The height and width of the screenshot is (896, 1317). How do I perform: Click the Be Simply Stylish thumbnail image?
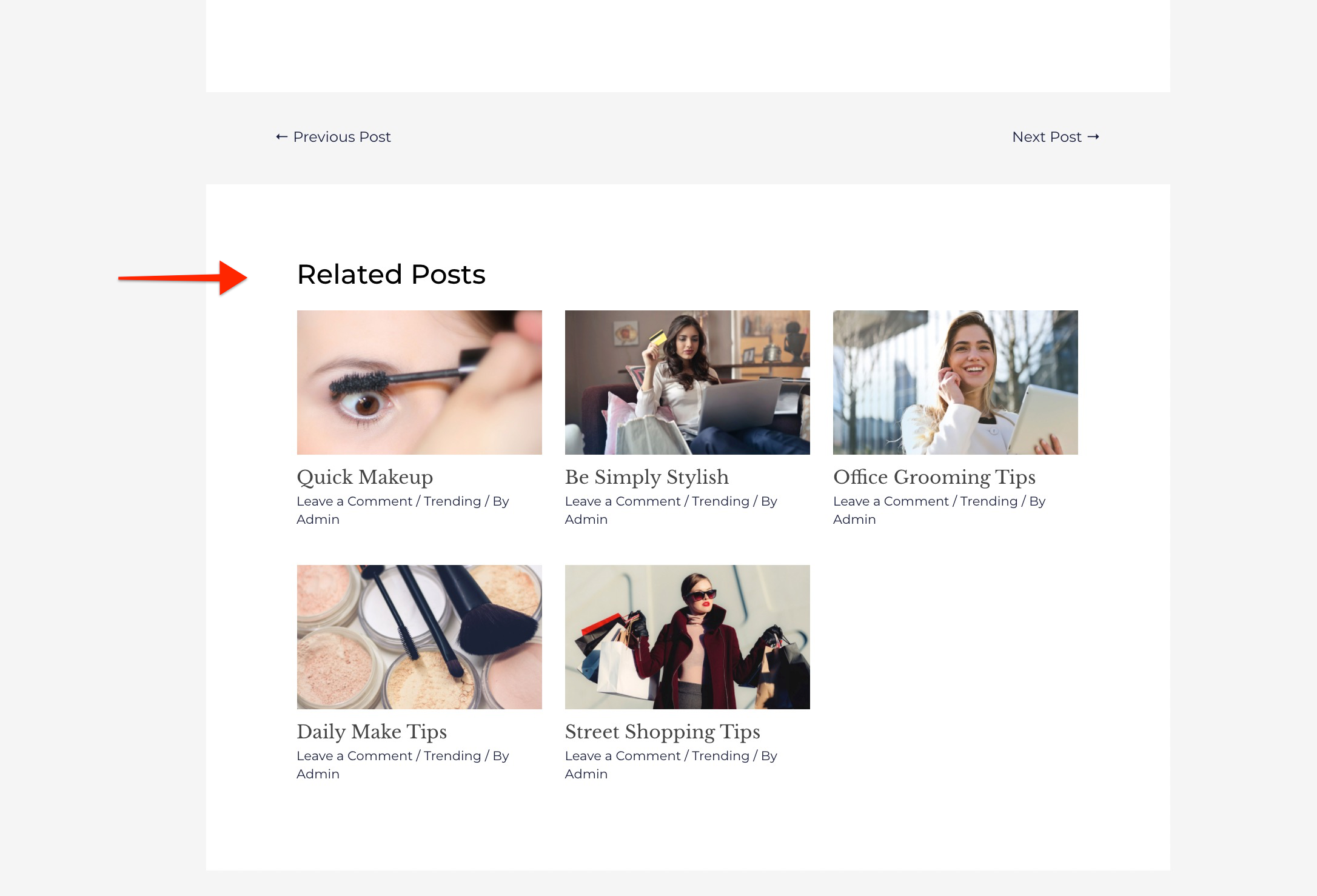click(687, 383)
